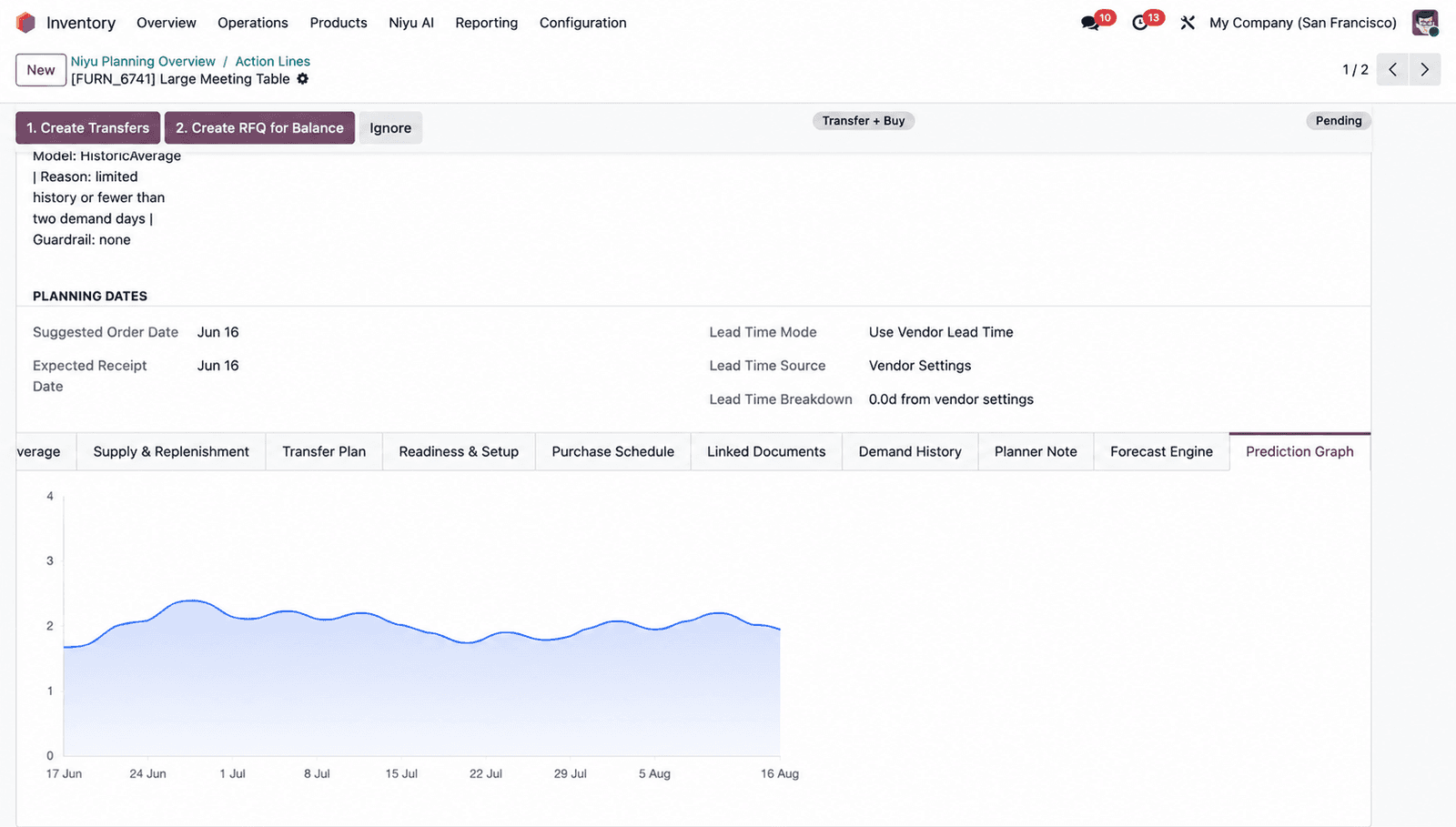Click the record counter '1 / 2'

pos(1355,70)
